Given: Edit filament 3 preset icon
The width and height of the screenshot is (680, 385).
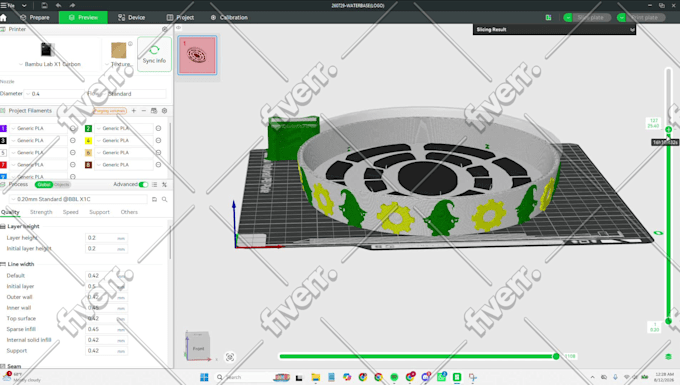Looking at the screenshot, I should (73, 140).
